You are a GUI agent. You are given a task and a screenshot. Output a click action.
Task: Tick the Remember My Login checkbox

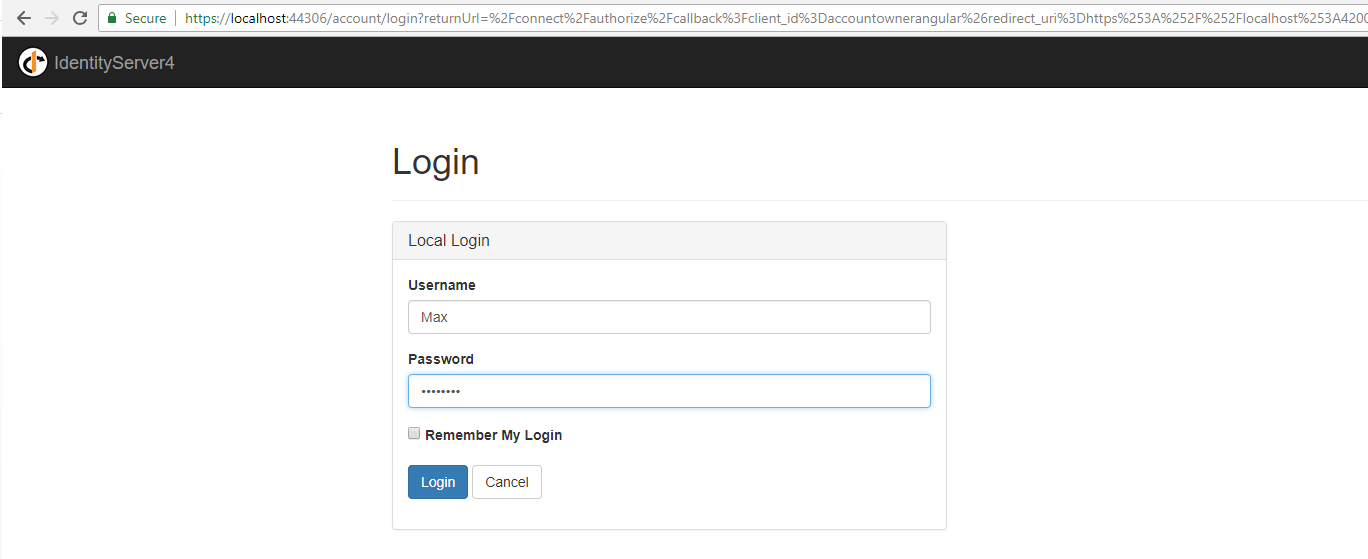414,434
